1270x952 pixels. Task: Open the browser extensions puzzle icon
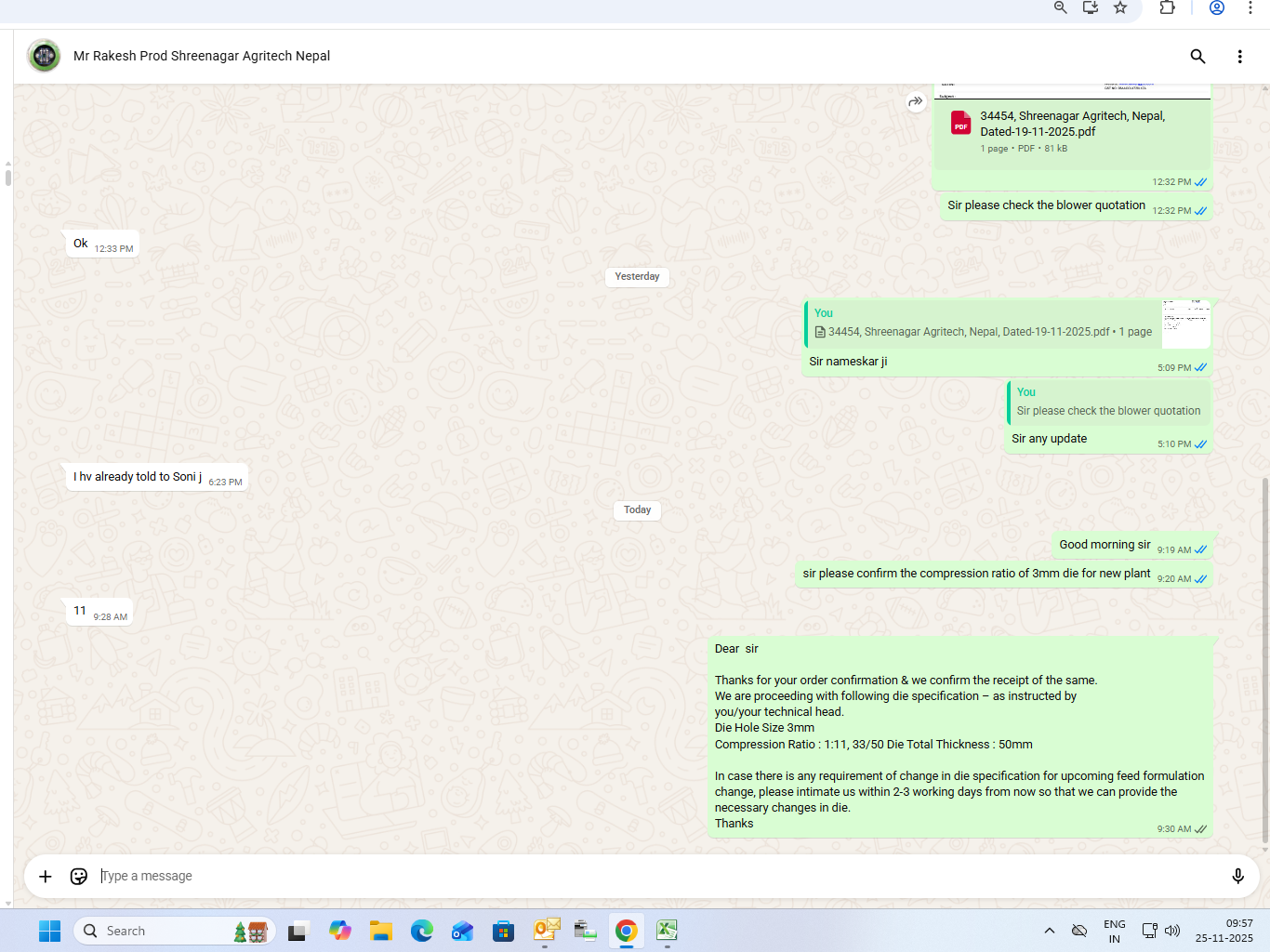click(1167, 8)
